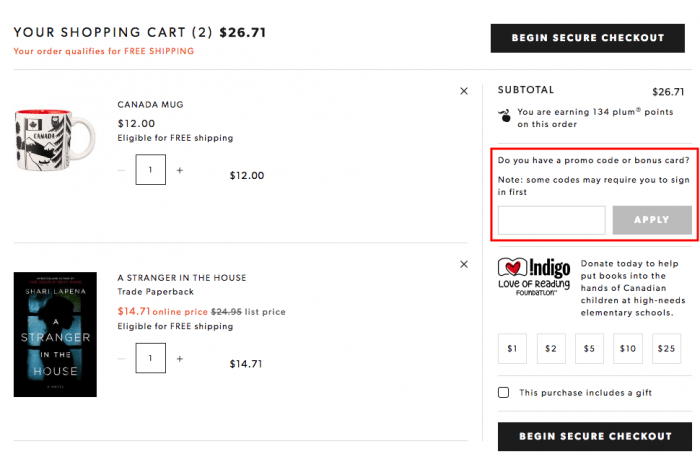Decrease Canada Mug quantity with minus
Viewport: 700px width, 462px height.
pyautogui.click(x=121, y=170)
